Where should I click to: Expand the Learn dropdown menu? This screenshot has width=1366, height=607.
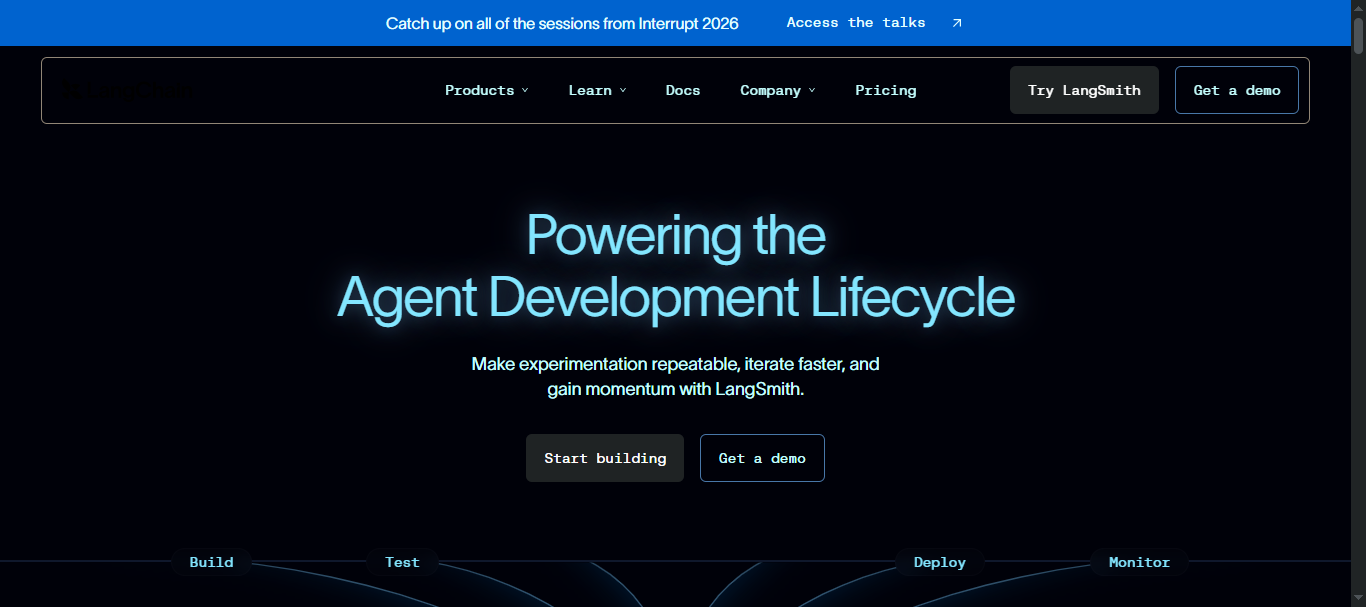(598, 90)
